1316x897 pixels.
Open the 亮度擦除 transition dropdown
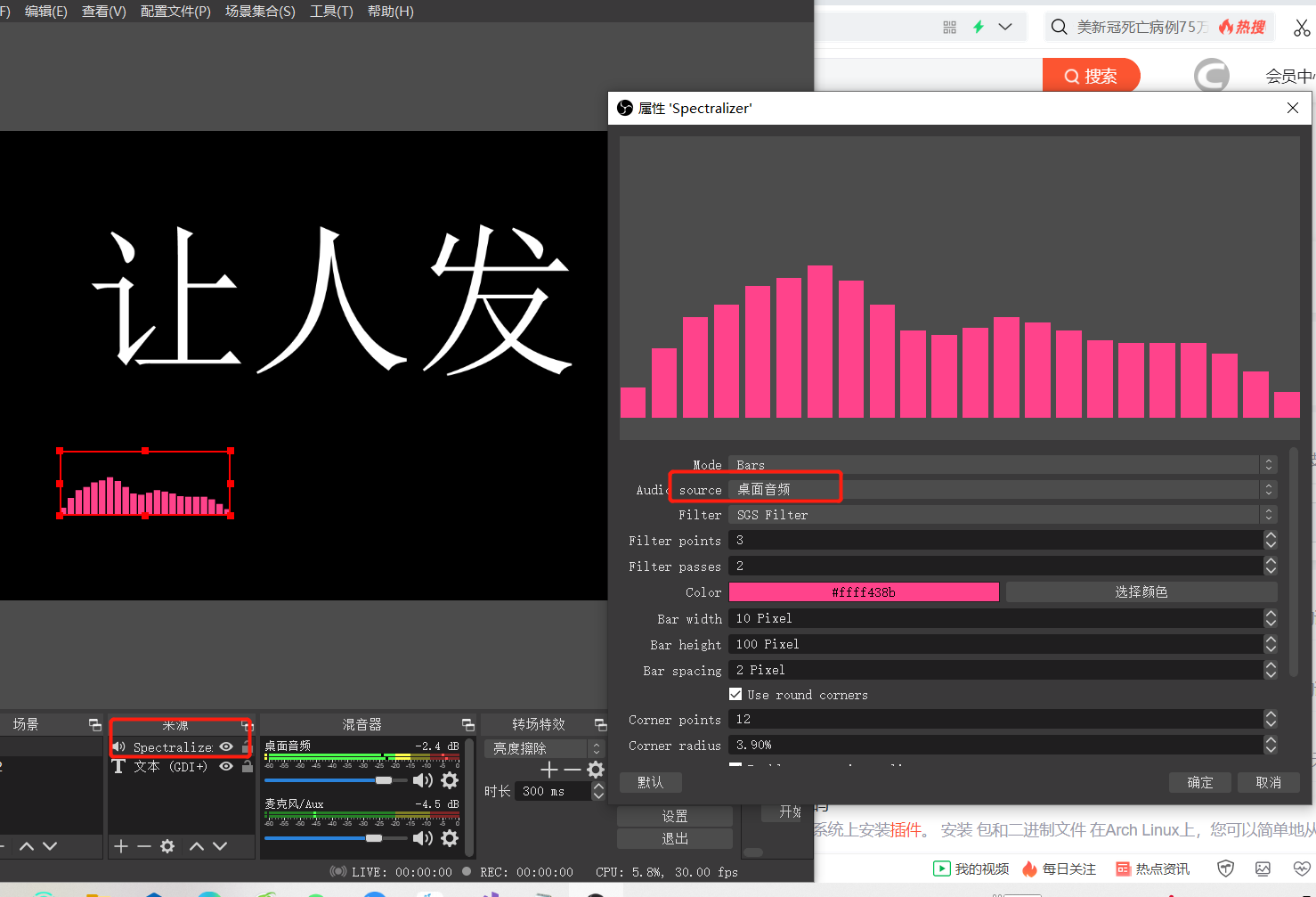544,748
